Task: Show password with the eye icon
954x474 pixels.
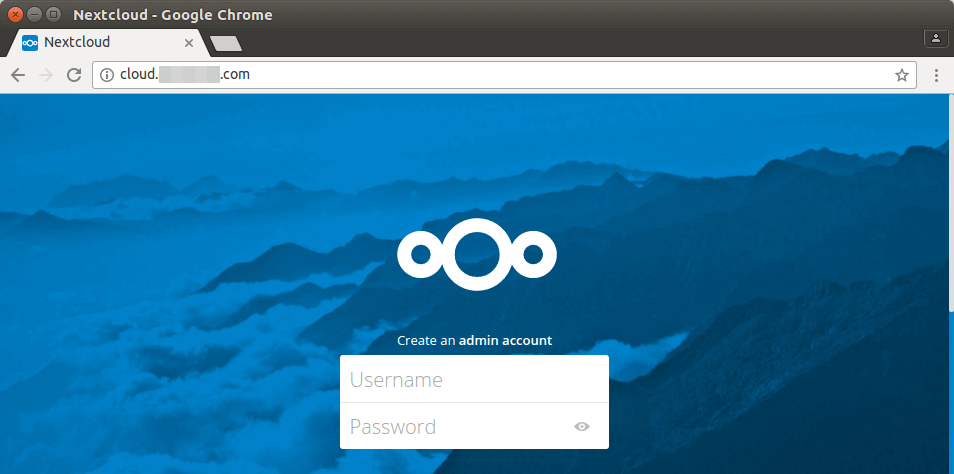Action: click(582, 427)
